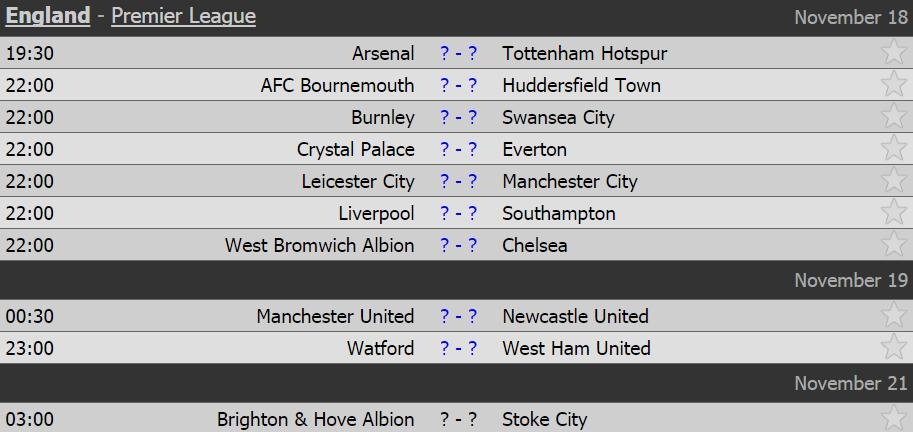The height and width of the screenshot is (432, 913).
Task: Add Liverpool vs Southampton to favorites
Action: coord(893,213)
